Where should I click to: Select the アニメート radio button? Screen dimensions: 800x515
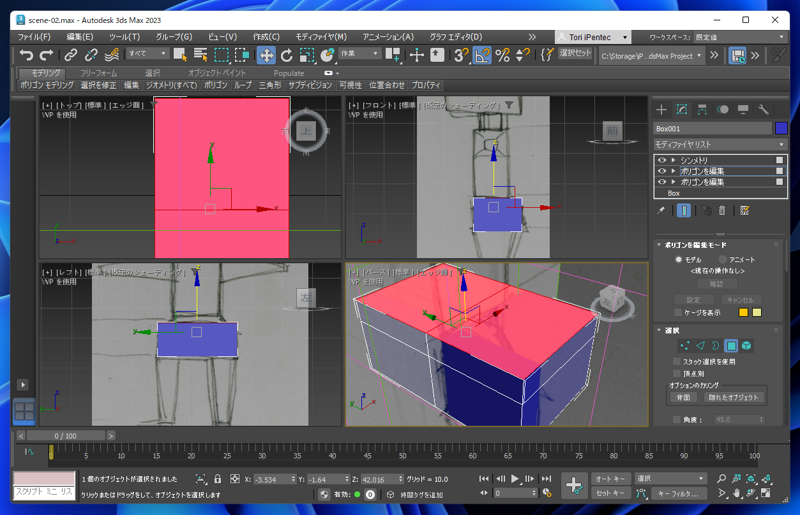coord(722,259)
